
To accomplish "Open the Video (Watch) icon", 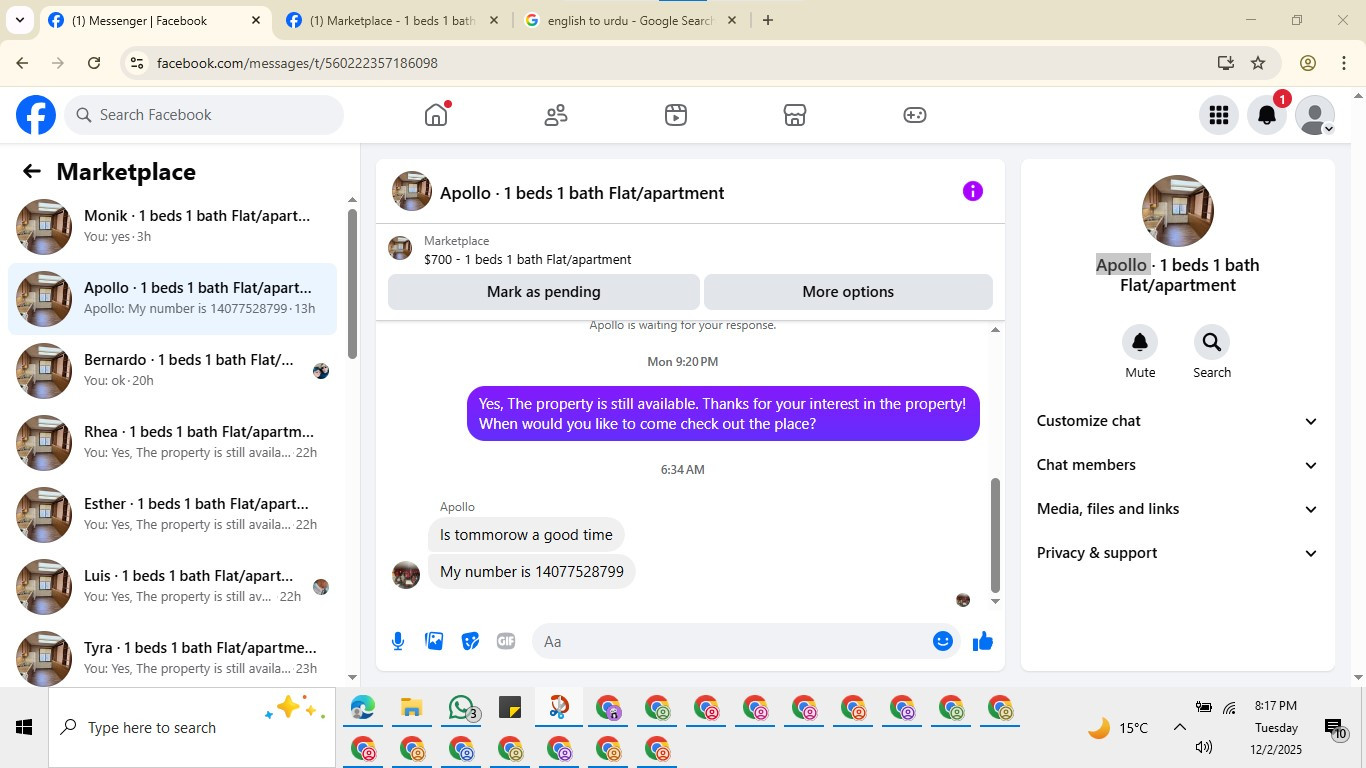I will click(x=676, y=115).
